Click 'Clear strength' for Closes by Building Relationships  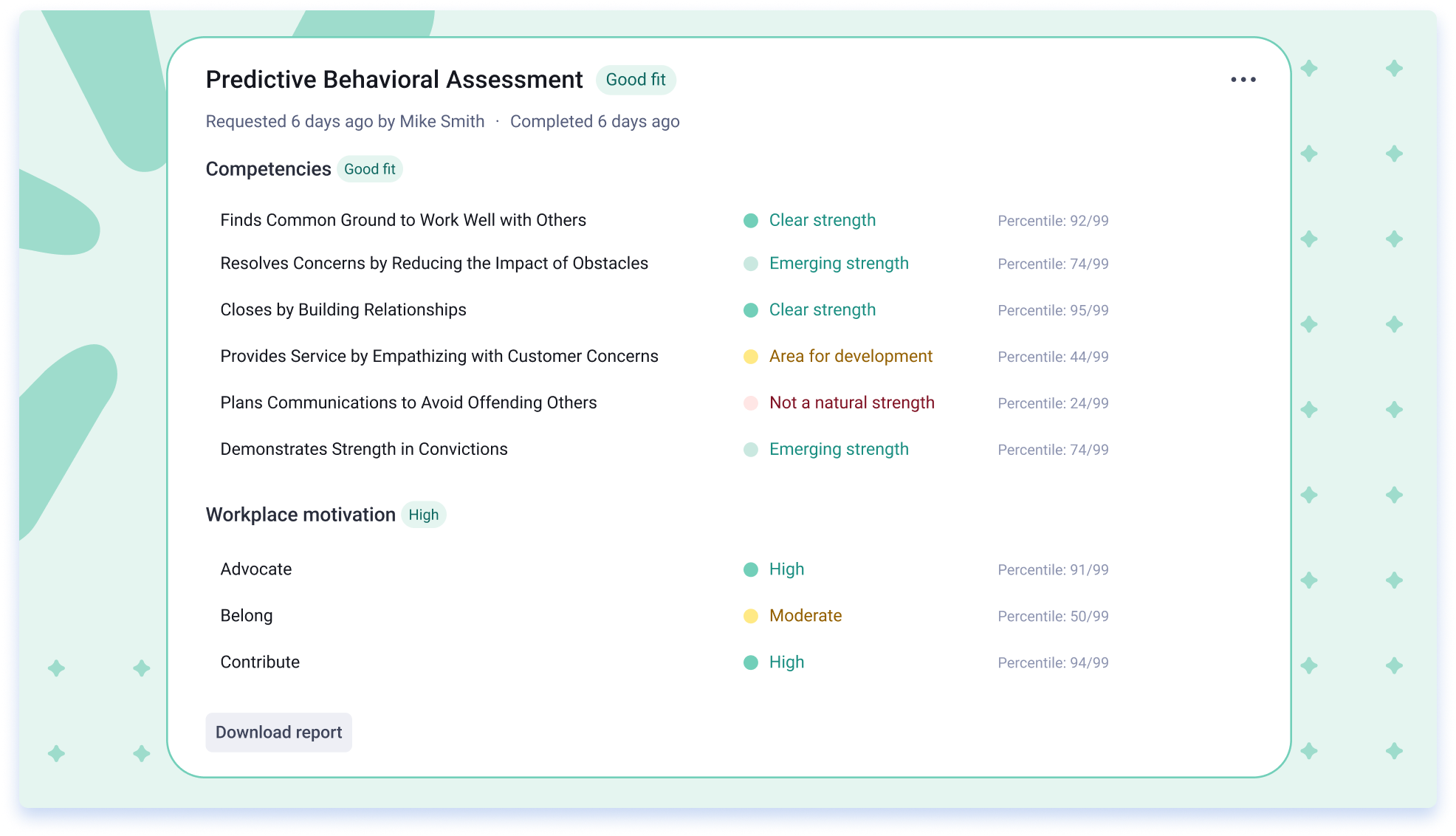[823, 309]
